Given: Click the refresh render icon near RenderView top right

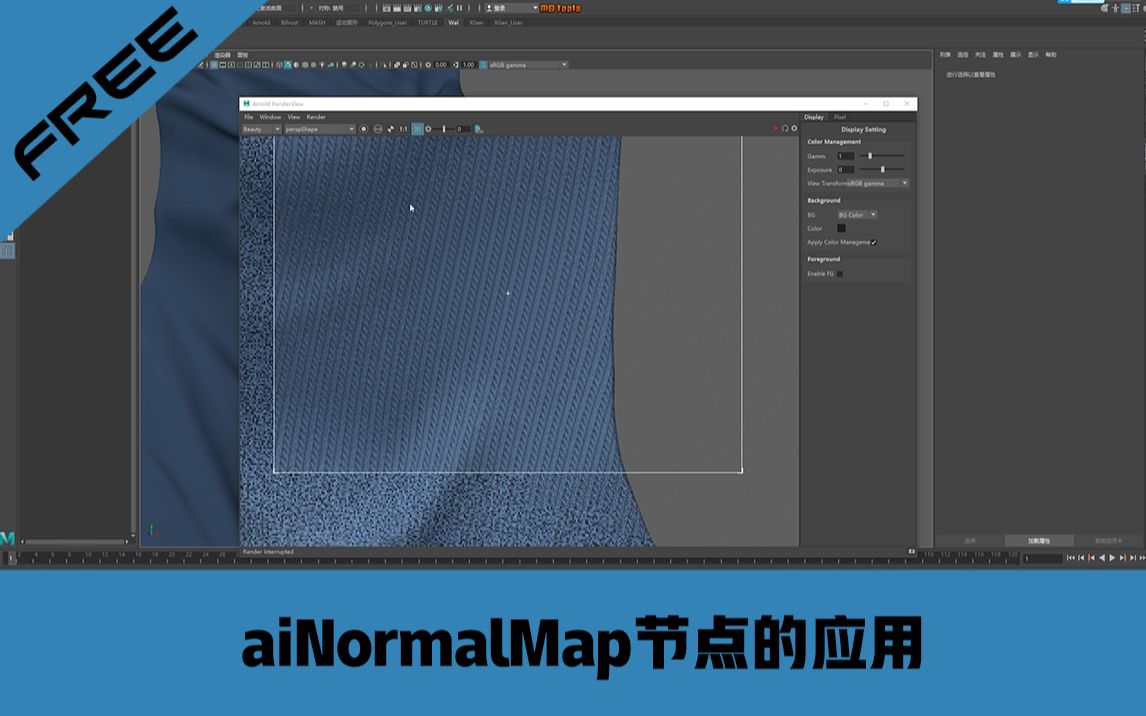Looking at the screenshot, I should 786,128.
